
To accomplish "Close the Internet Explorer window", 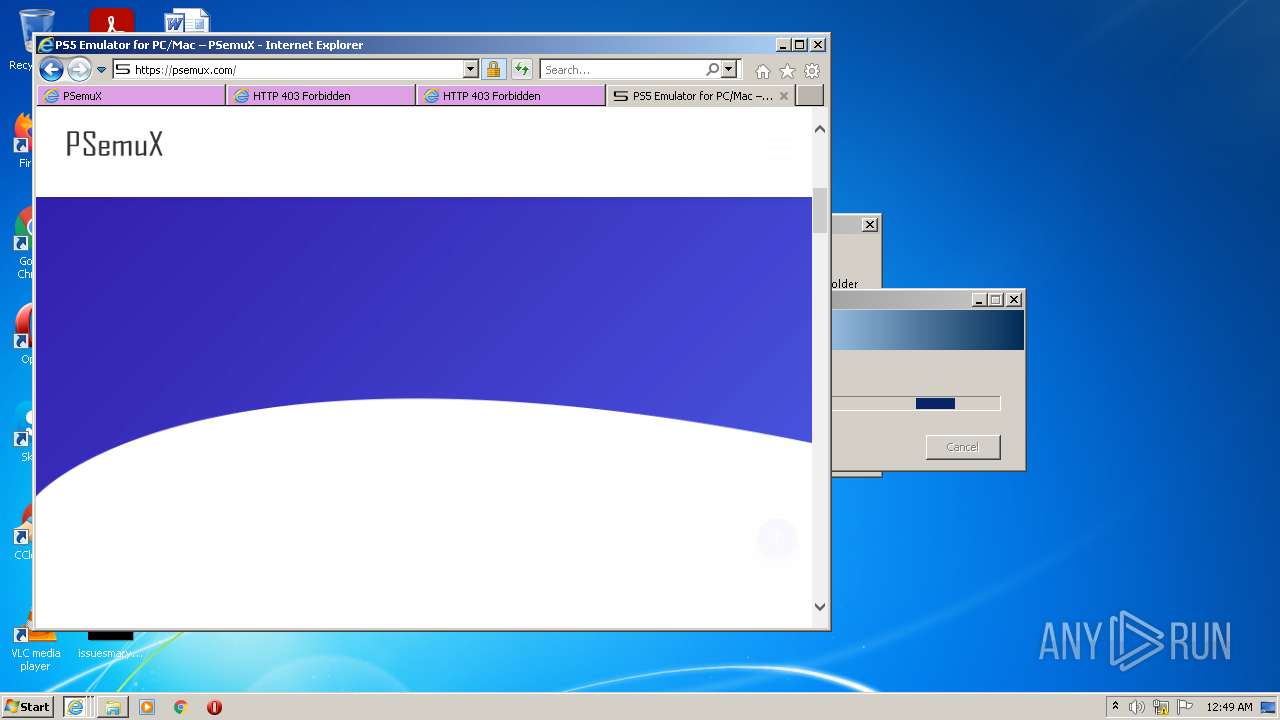I will tap(817, 45).
